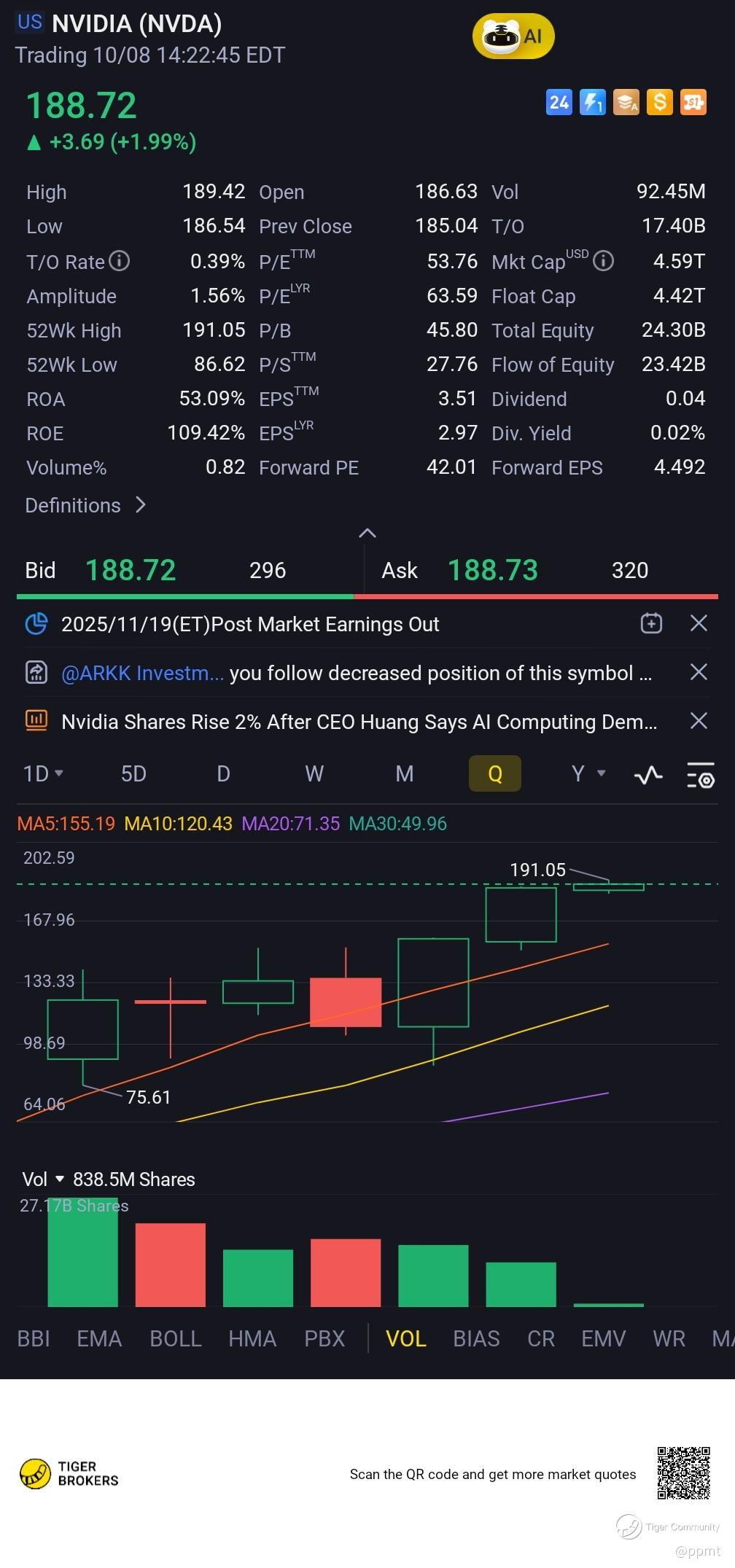Image resolution: width=735 pixels, height=1568 pixels.
Task: Tap the QR code image
Action: click(684, 1473)
